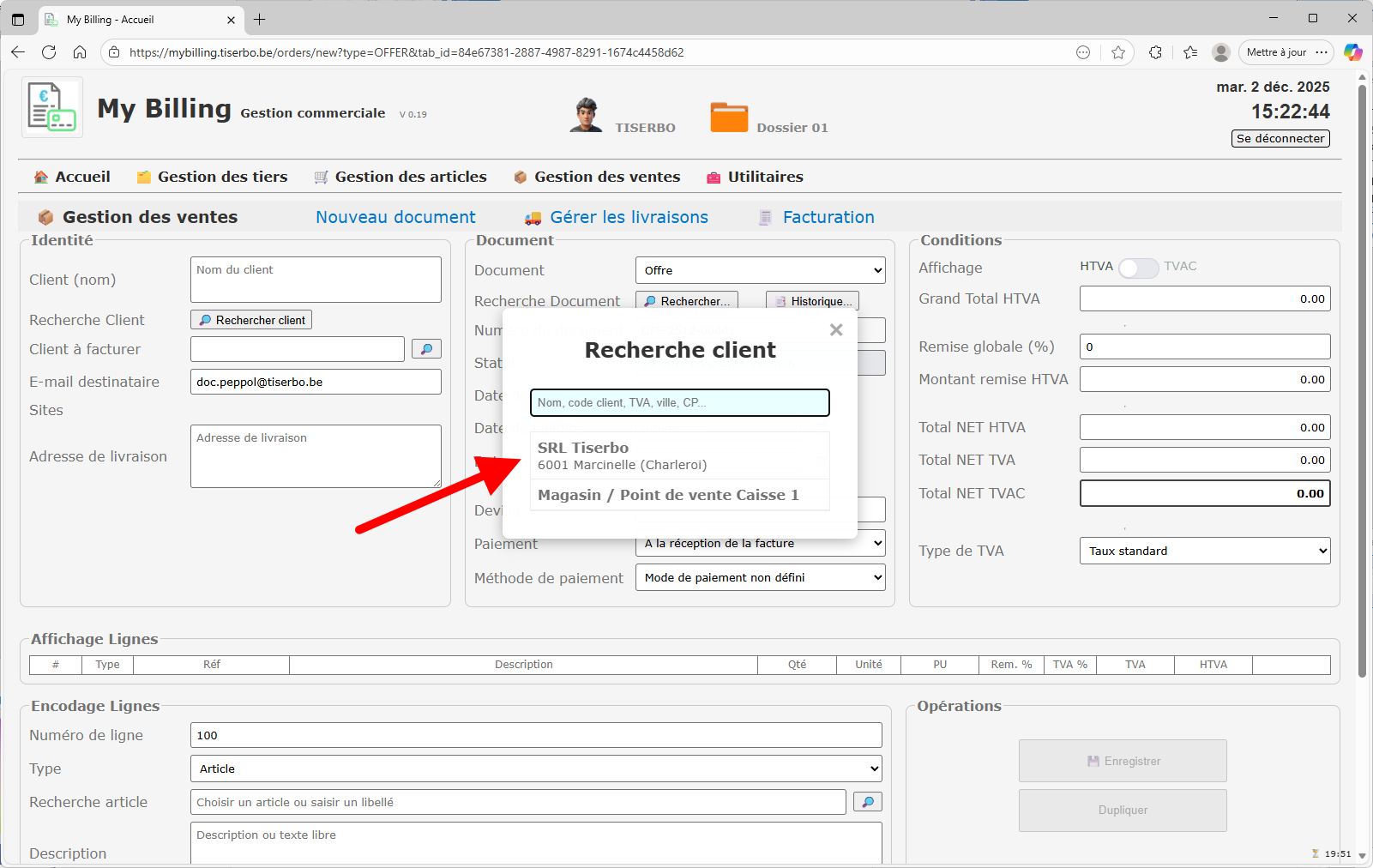1373x868 pixels.
Task: Open the Type dropdown showing Article
Action: 535,769
